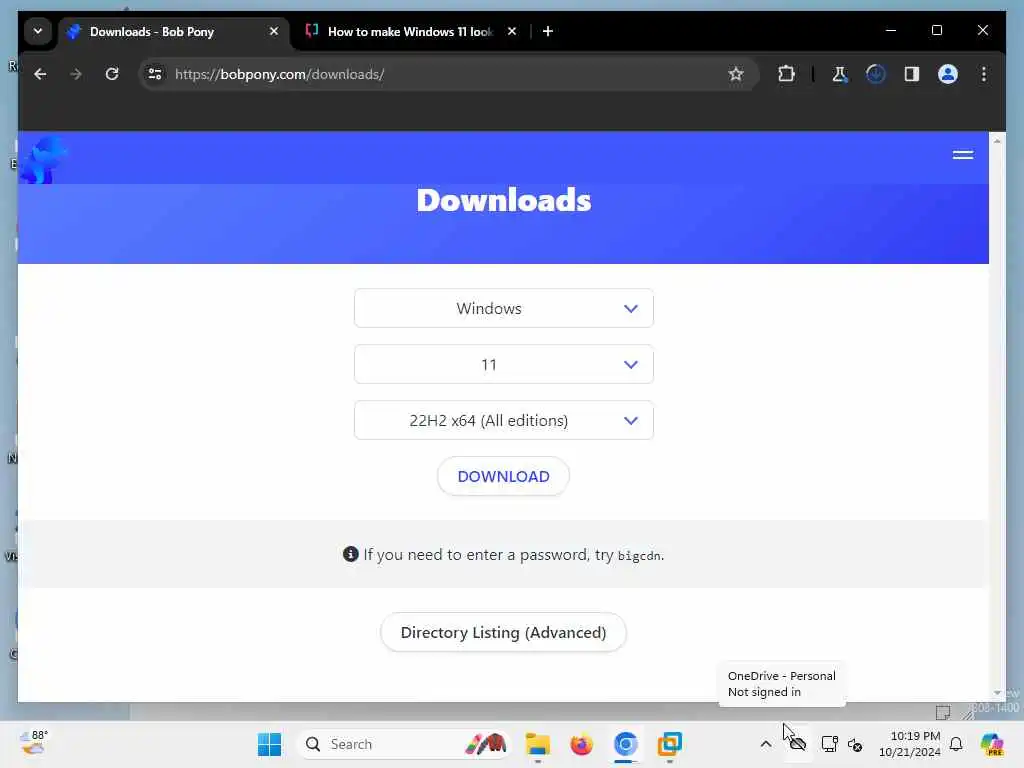1024x768 pixels.
Task: Switch to the Downloads - Bob Pony tab
Action: tap(173, 31)
